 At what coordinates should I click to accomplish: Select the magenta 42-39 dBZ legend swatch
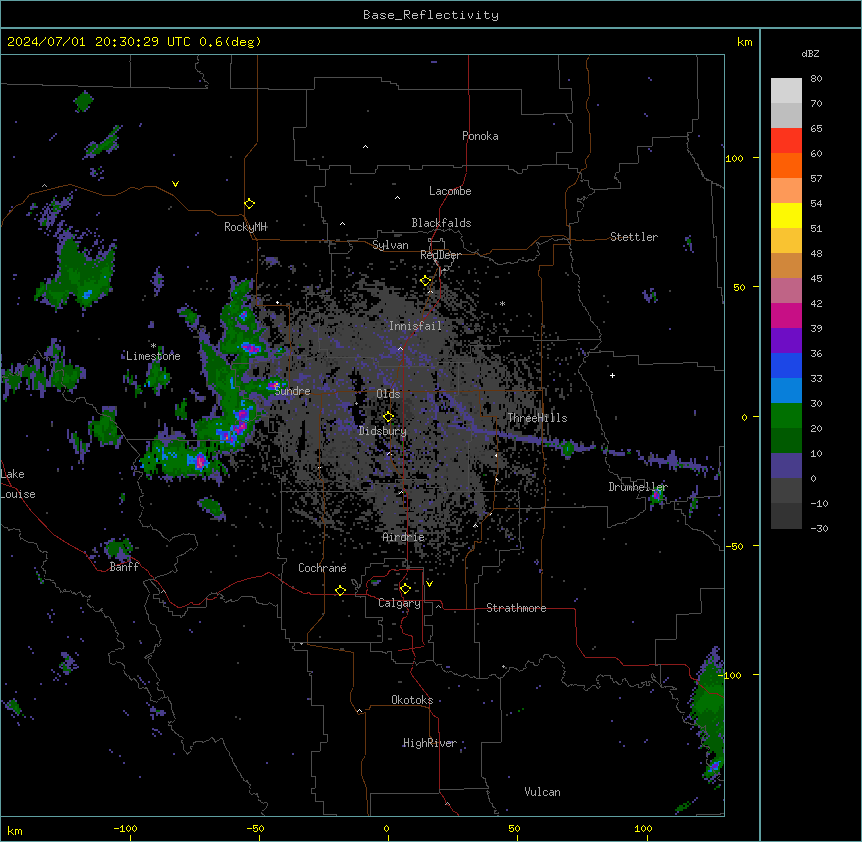[x=786, y=315]
